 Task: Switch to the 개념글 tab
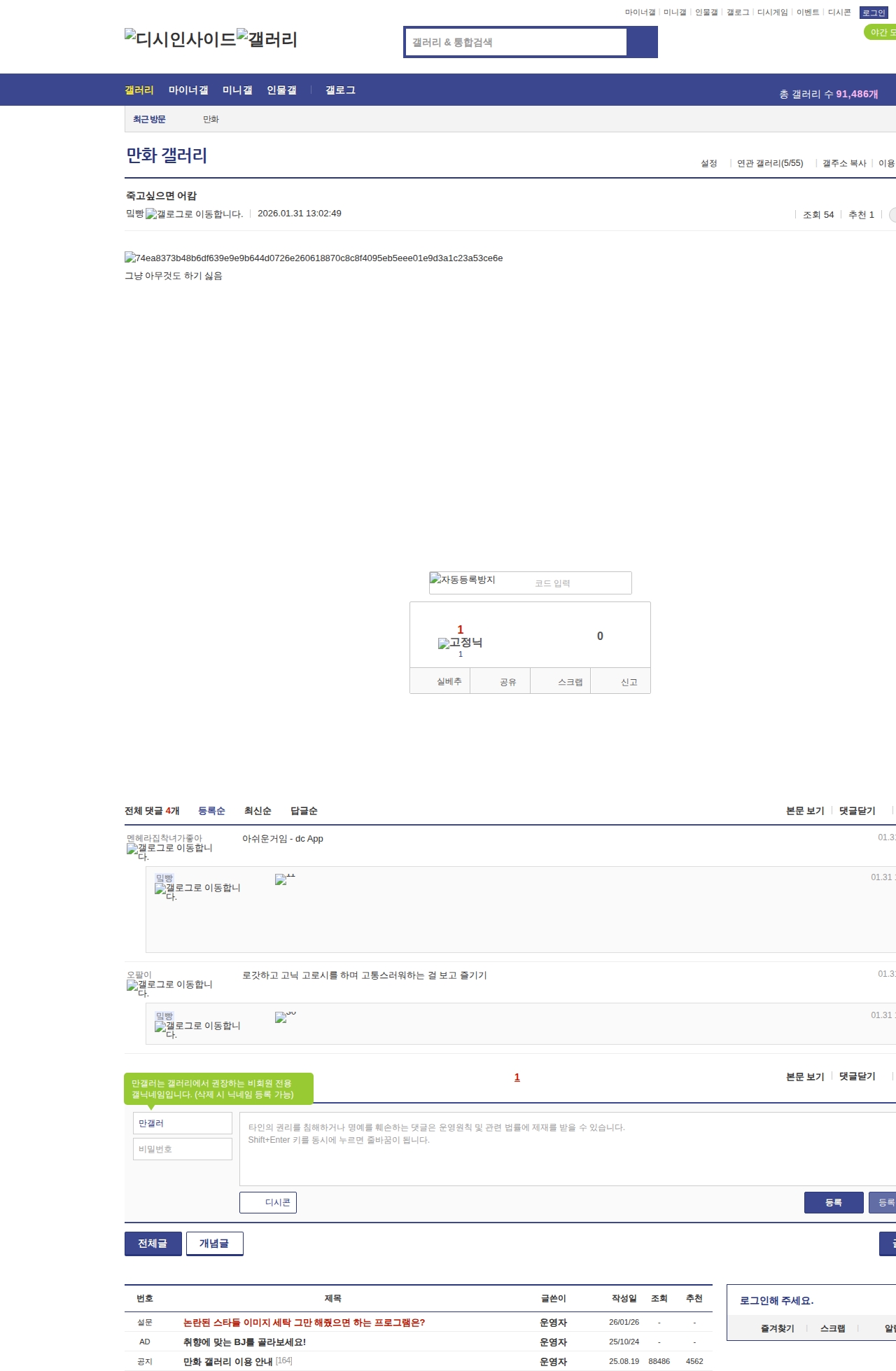214,1244
